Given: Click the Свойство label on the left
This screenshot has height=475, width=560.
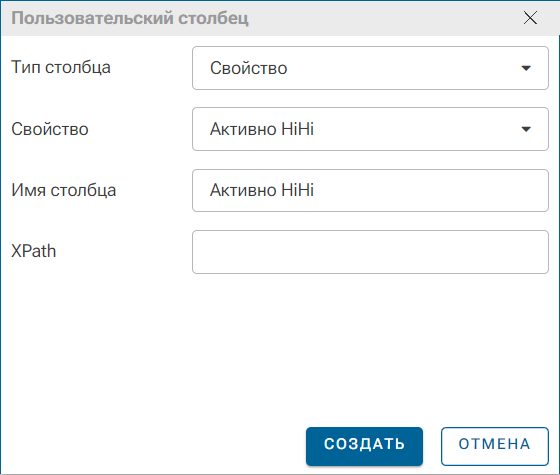Looking at the screenshot, I should click(50, 129).
